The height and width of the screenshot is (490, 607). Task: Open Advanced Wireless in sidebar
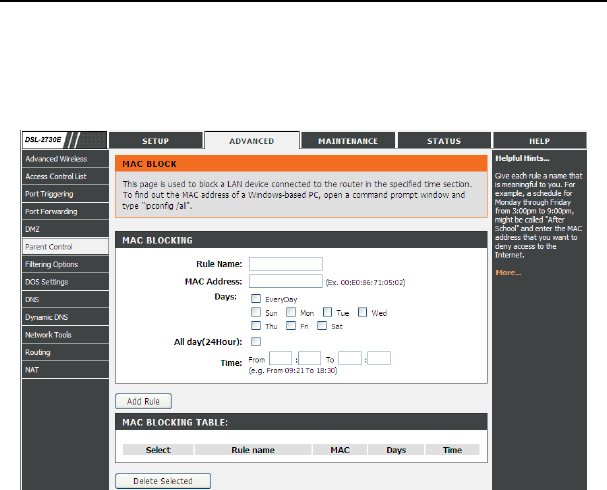click(x=65, y=159)
